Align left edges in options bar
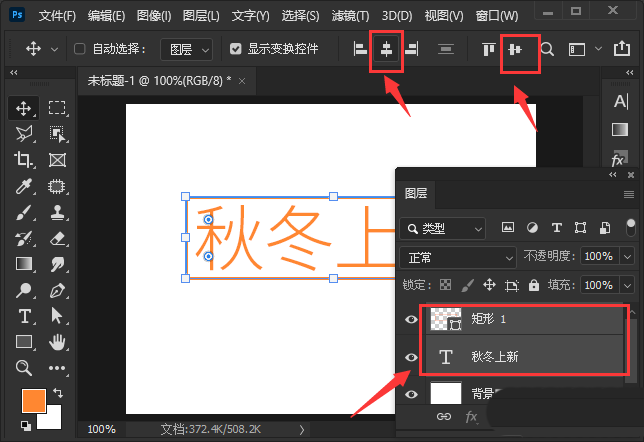 [x=360, y=49]
